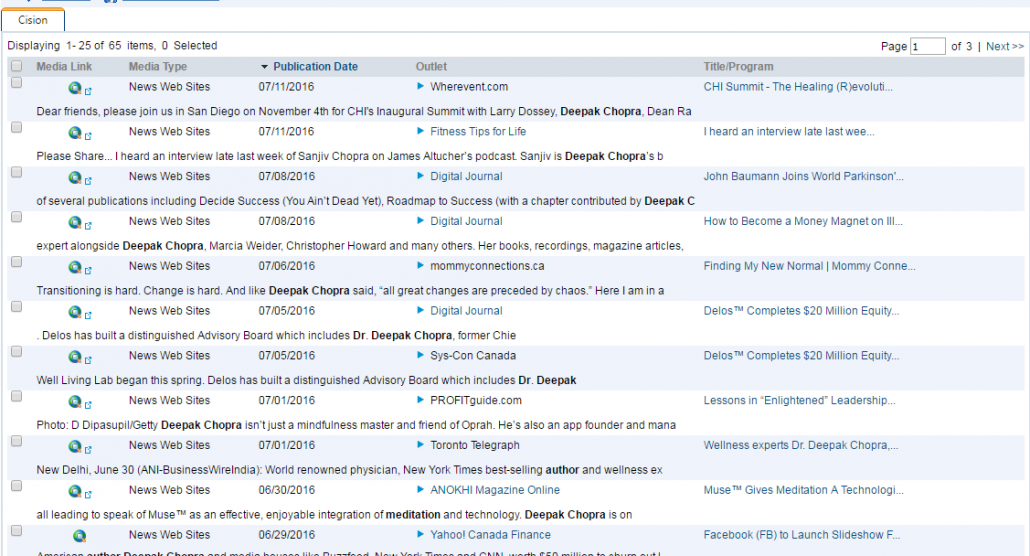Viewport: 1030px width, 556px height.
Task: Click external link icon in PROFITguide.com row
Action: point(88,405)
